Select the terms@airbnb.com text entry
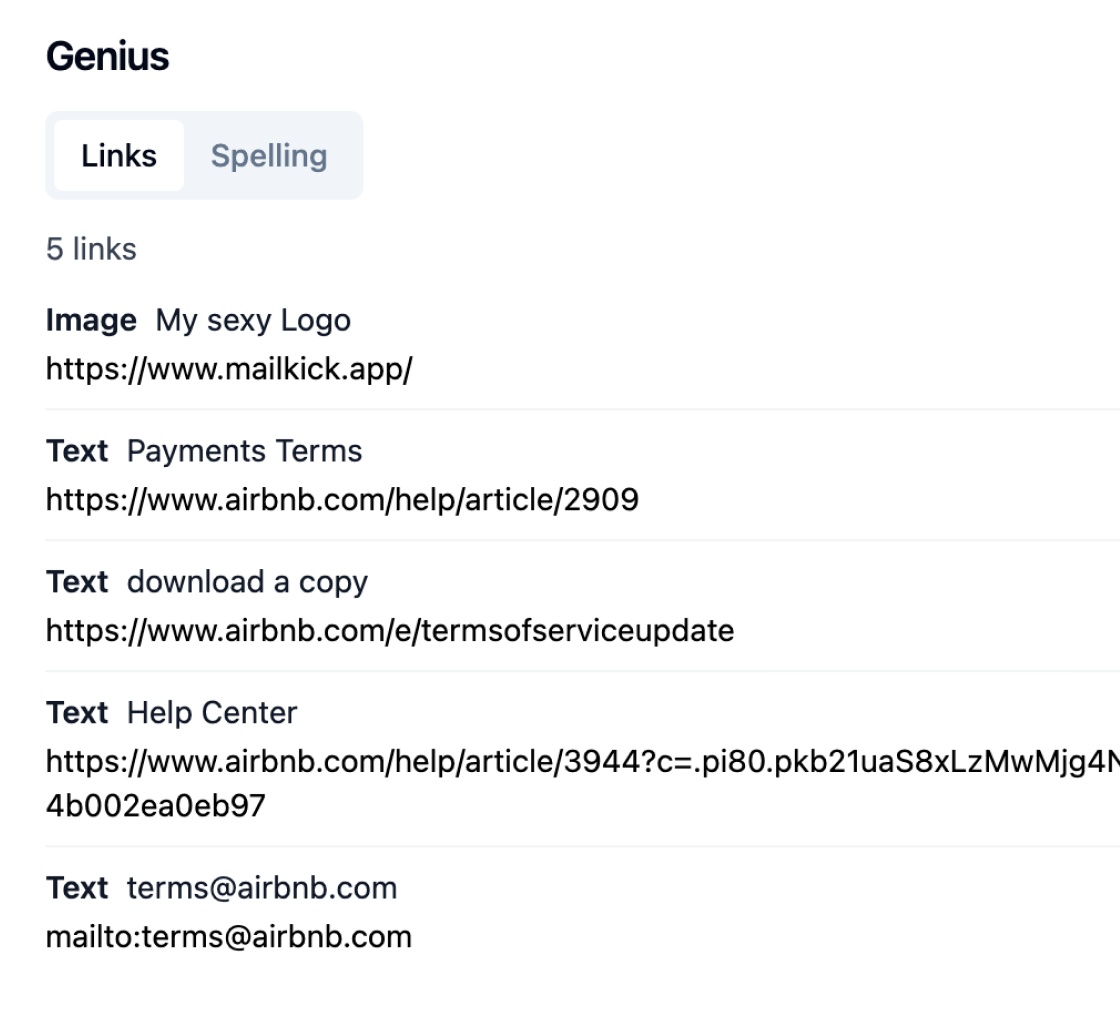The image size is (1120, 1024). [x=261, y=887]
